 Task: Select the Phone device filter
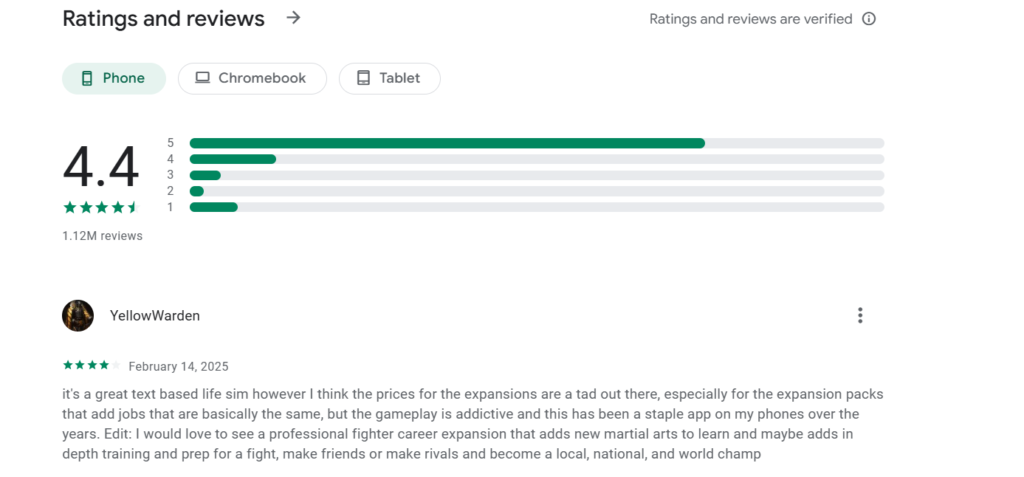click(114, 78)
